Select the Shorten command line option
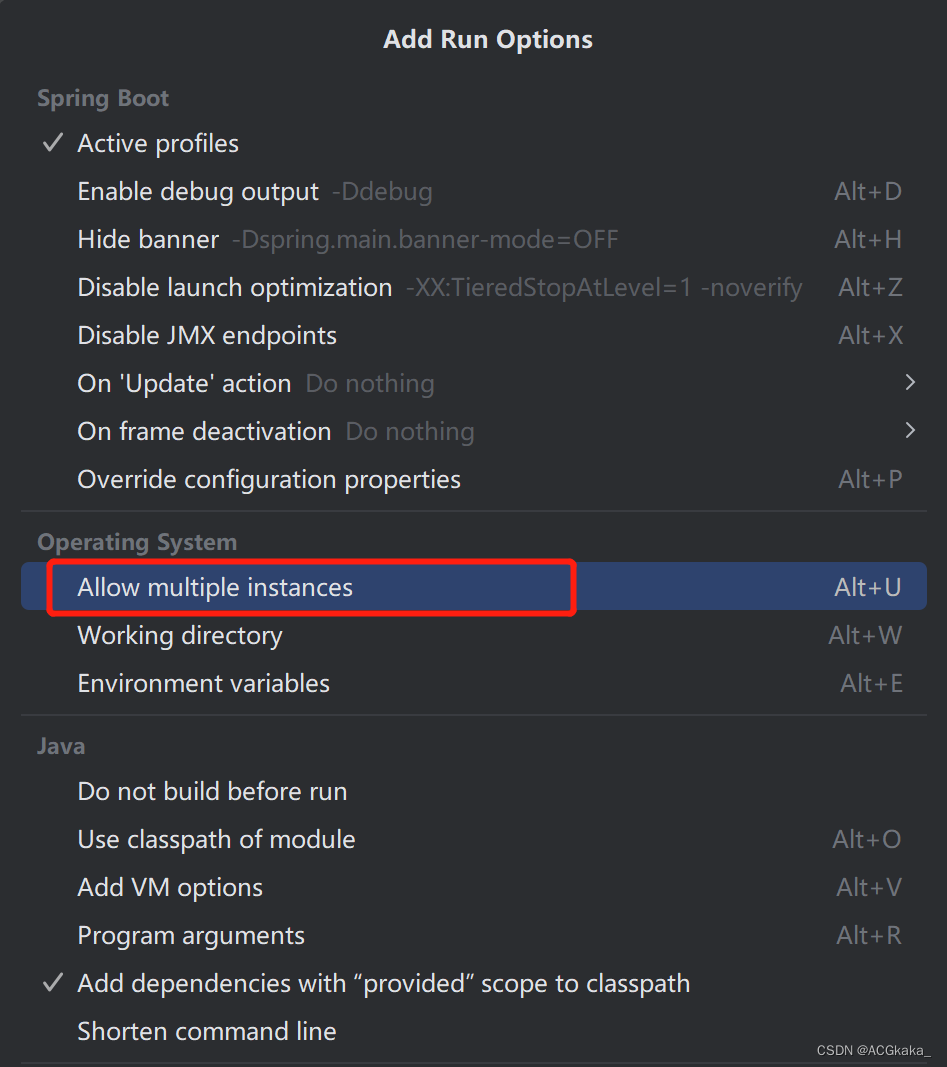947x1067 pixels. click(206, 1031)
